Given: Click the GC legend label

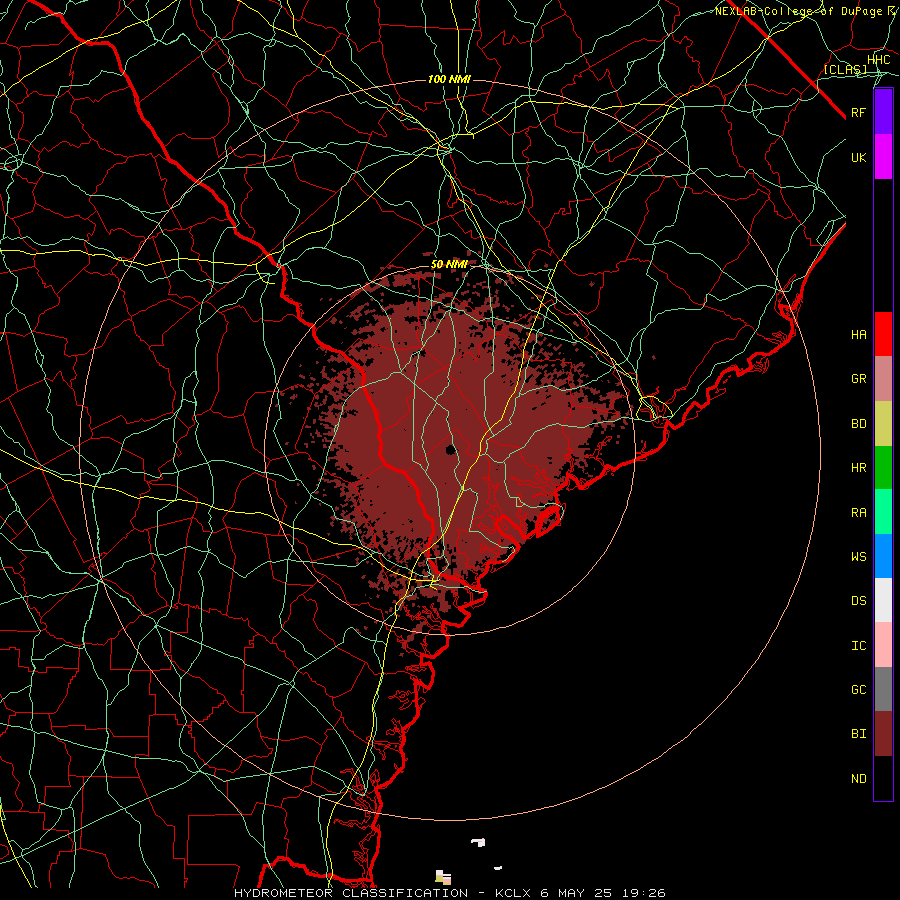Looking at the screenshot, I should coord(859,690).
